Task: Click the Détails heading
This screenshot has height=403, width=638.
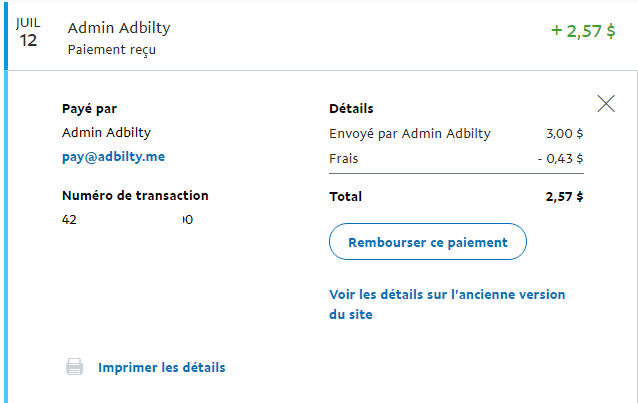Action: pos(351,109)
